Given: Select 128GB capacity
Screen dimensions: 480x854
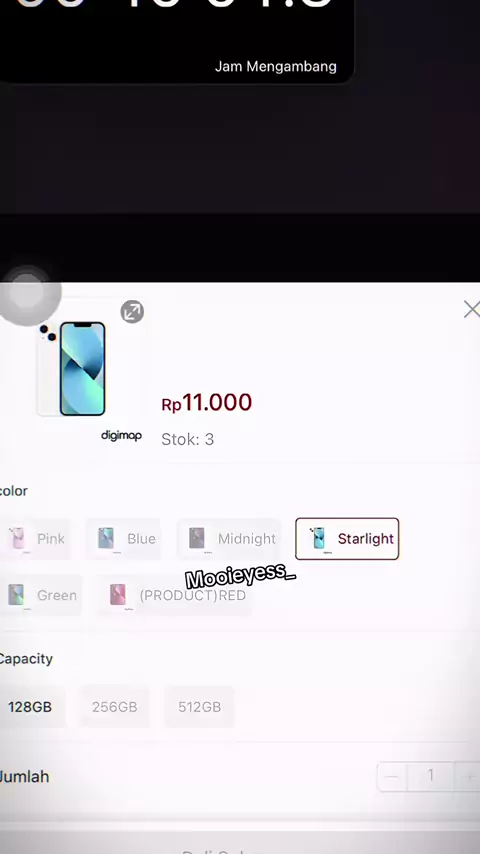Looking at the screenshot, I should (x=31, y=707).
